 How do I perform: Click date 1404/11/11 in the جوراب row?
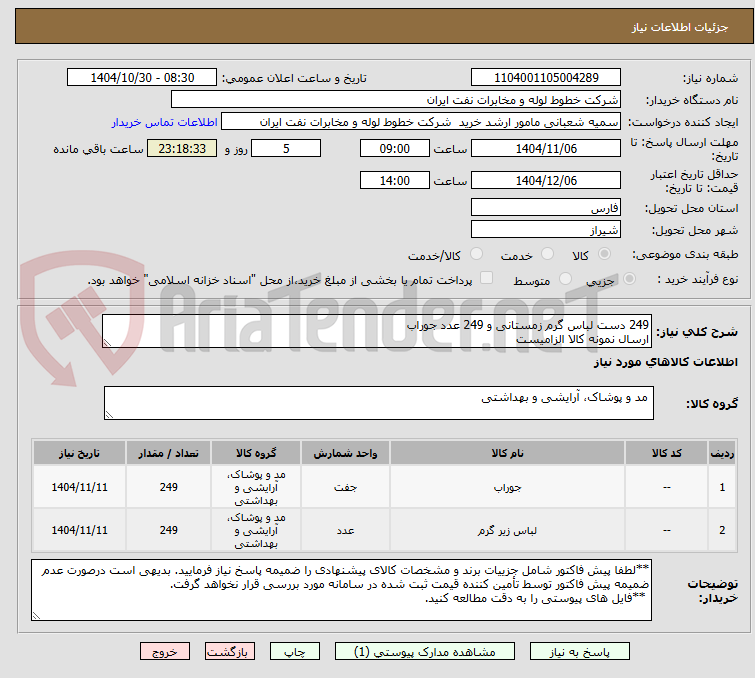(x=79, y=487)
